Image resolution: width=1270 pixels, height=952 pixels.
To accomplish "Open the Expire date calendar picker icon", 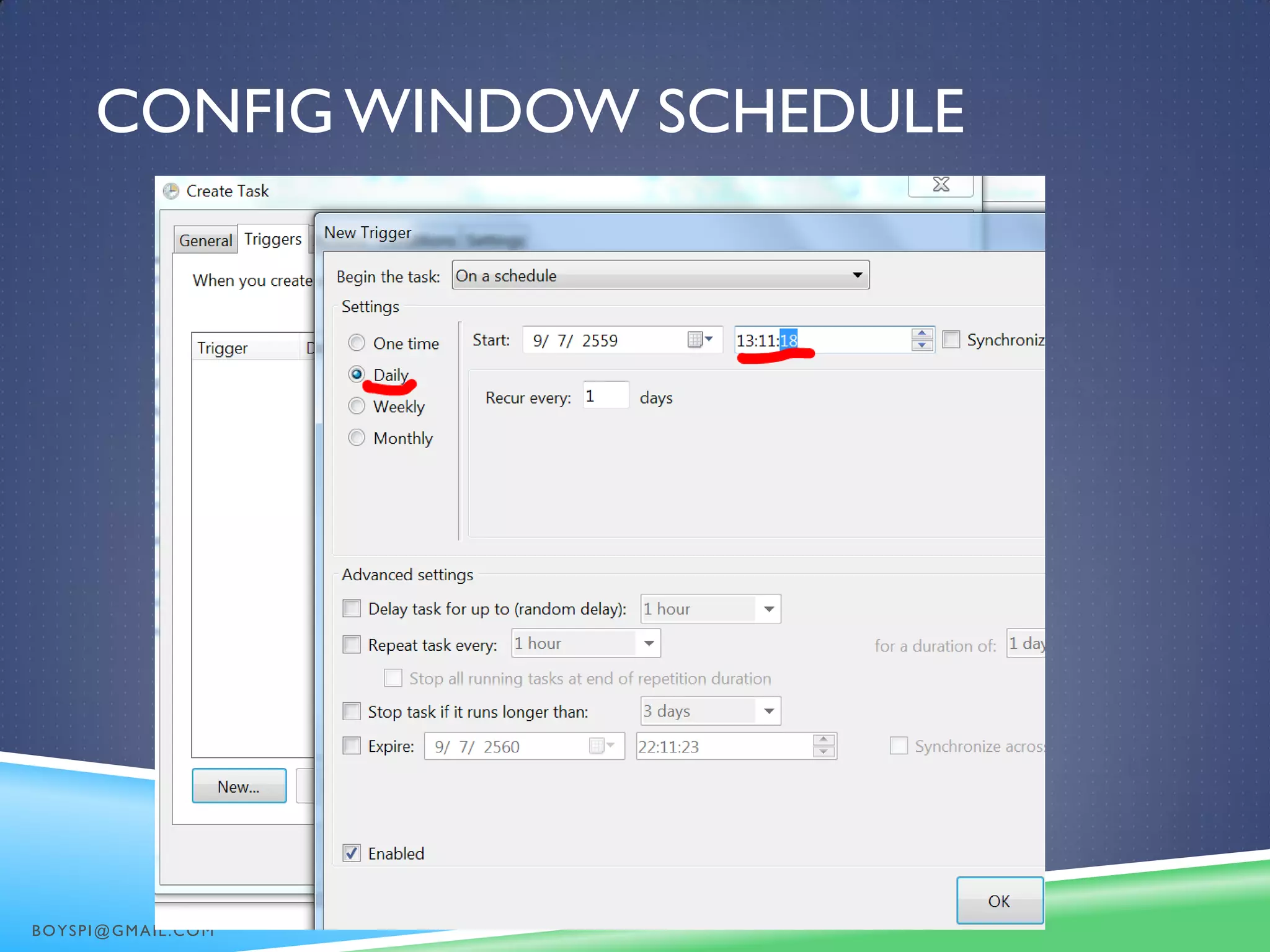I will 602,746.
